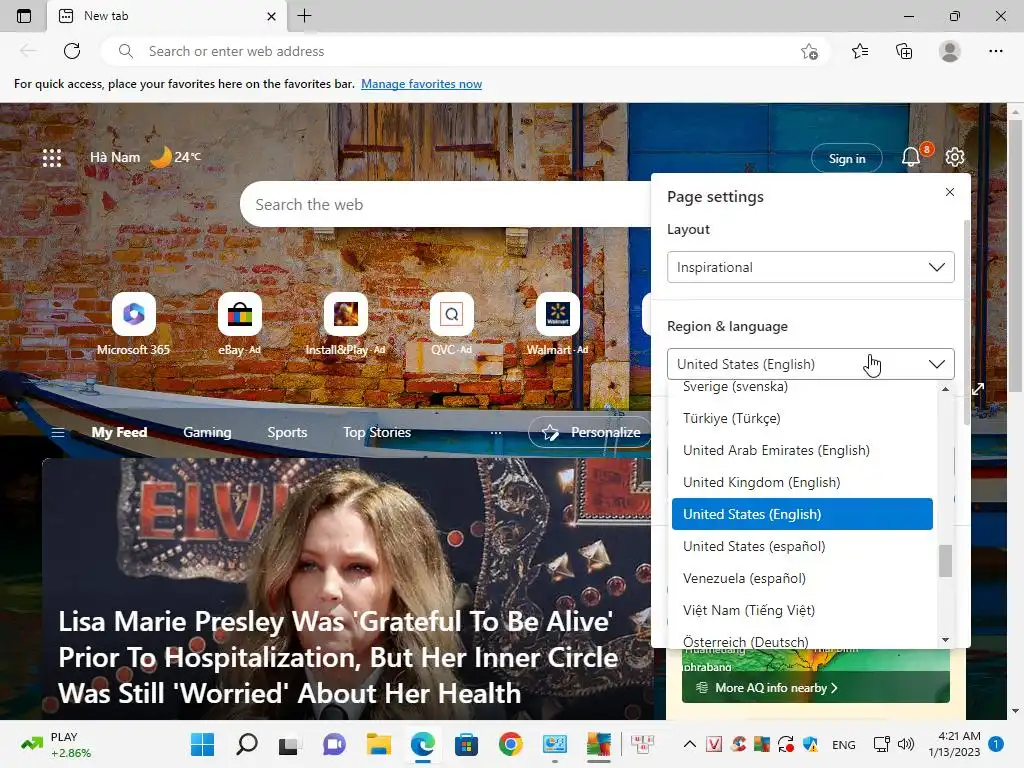This screenshot has width=1024, height=768.
Task: Open taskbar Search magnifier icon
Action: pos(246,744)
